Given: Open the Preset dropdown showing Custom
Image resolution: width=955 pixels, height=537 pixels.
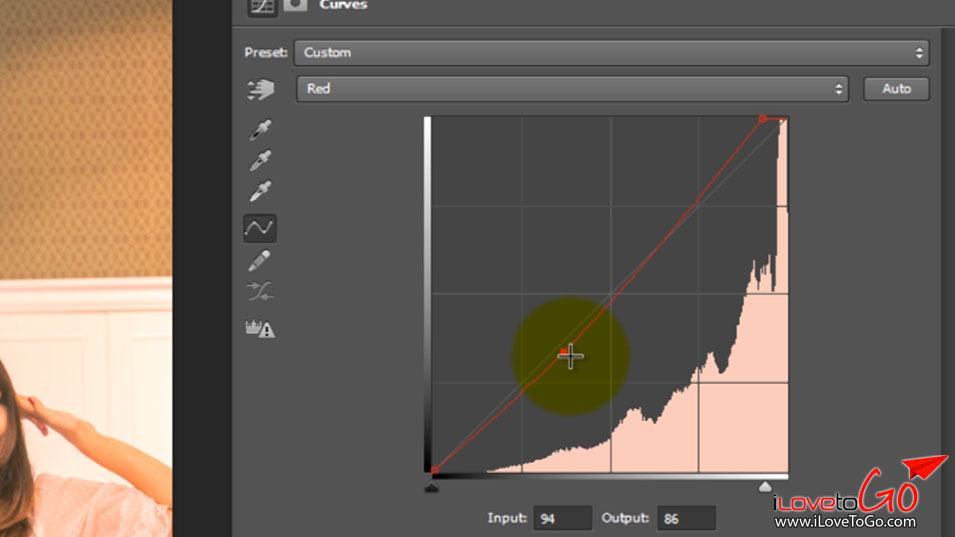Looking at the screenshot, I should [611, 53].
